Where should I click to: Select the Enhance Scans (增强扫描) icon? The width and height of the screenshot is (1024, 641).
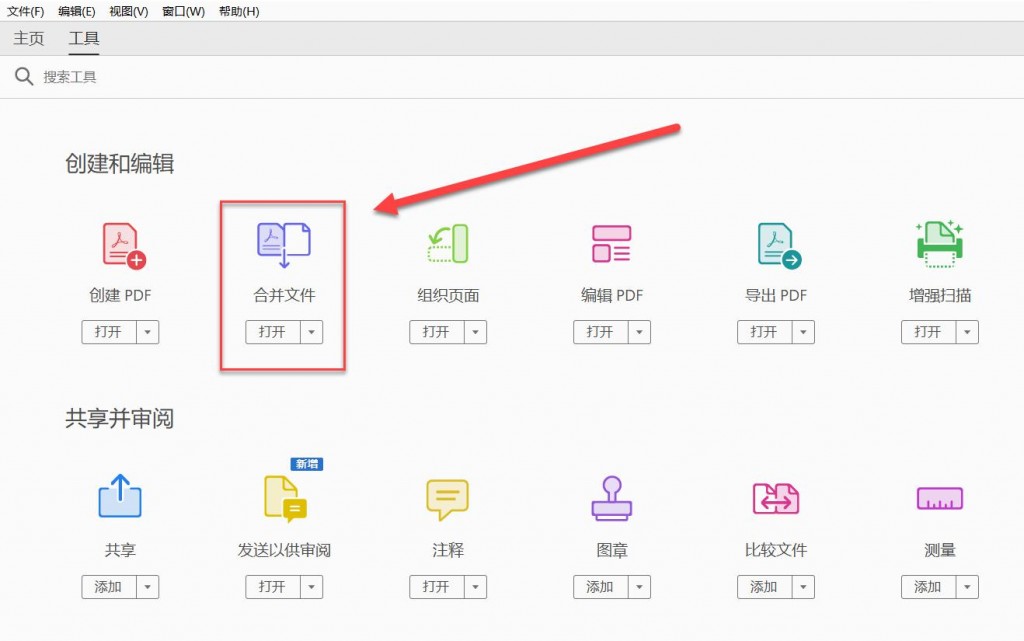[940, 244]
